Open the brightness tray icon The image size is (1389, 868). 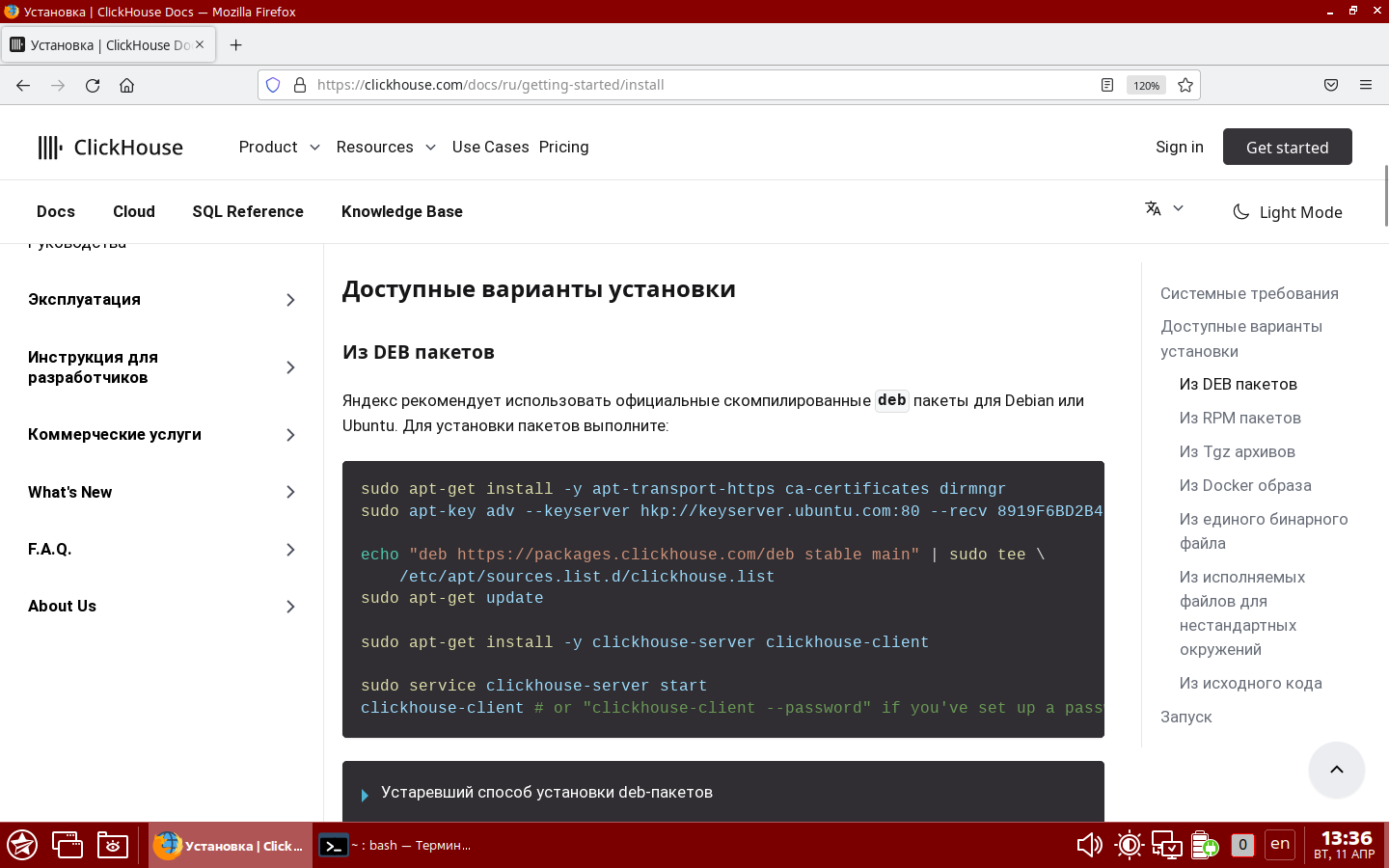point(1129,845)
